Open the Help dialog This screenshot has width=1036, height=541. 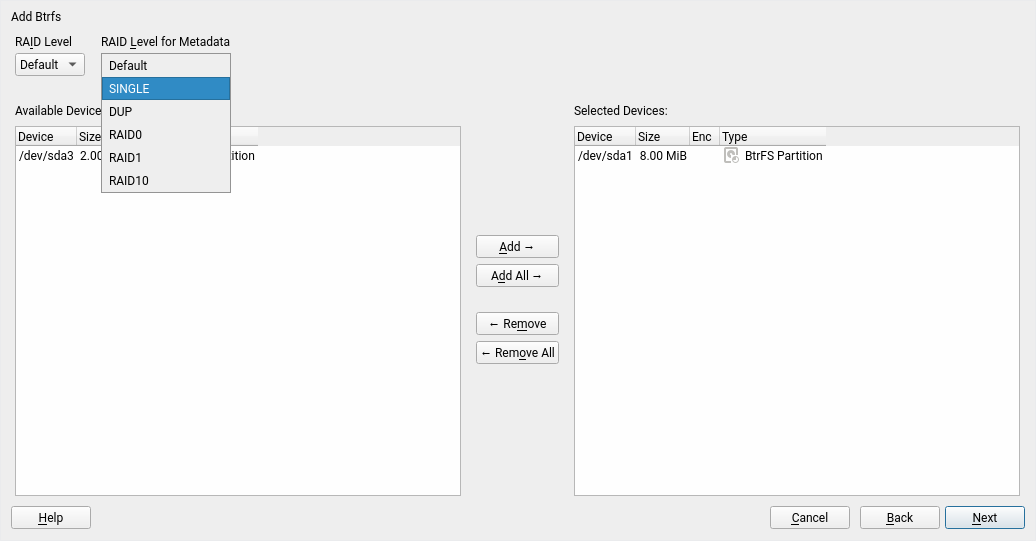click(x=51, y=518)
